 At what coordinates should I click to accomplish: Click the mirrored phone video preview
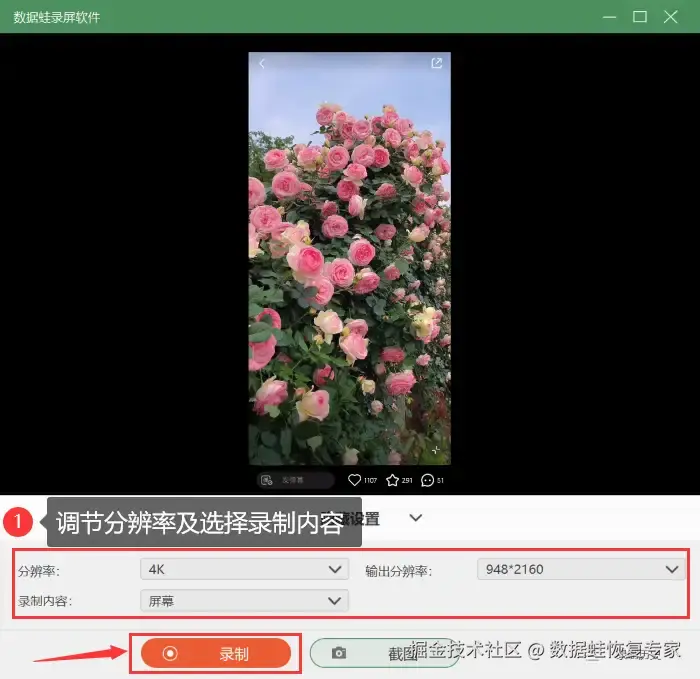click(x=350, y=258)
